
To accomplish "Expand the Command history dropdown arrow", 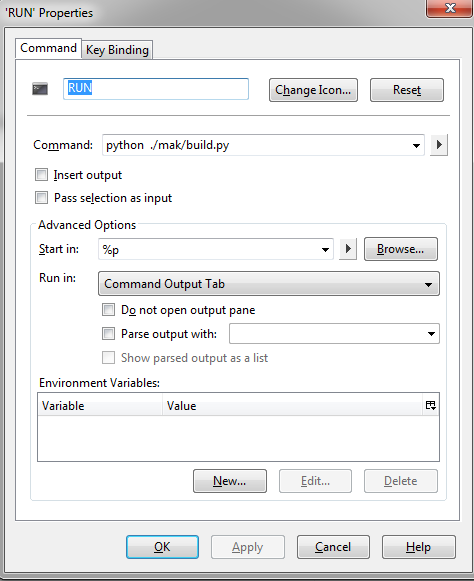I will click(x=416, y=145).
